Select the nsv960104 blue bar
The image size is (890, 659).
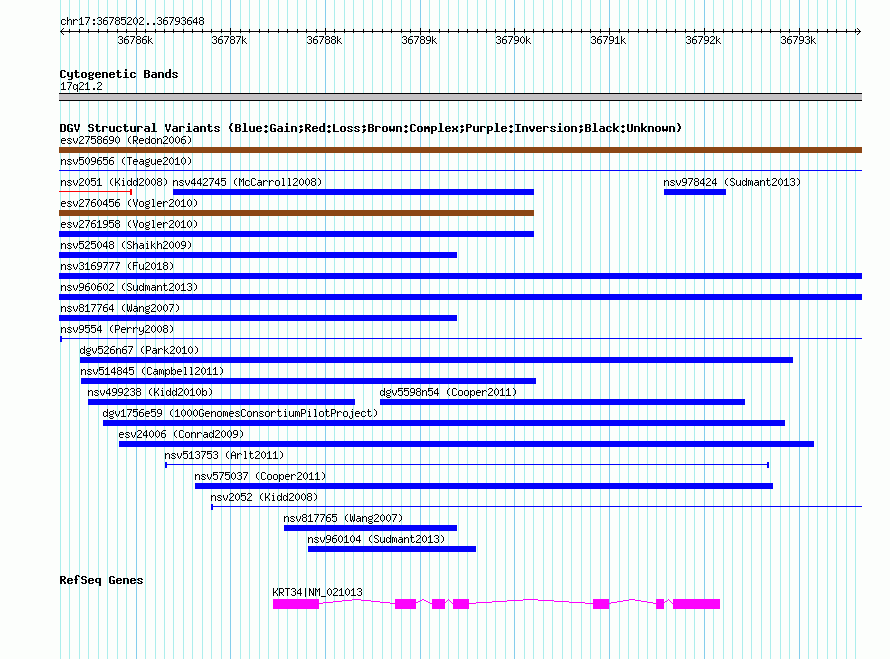click(392, 549)
